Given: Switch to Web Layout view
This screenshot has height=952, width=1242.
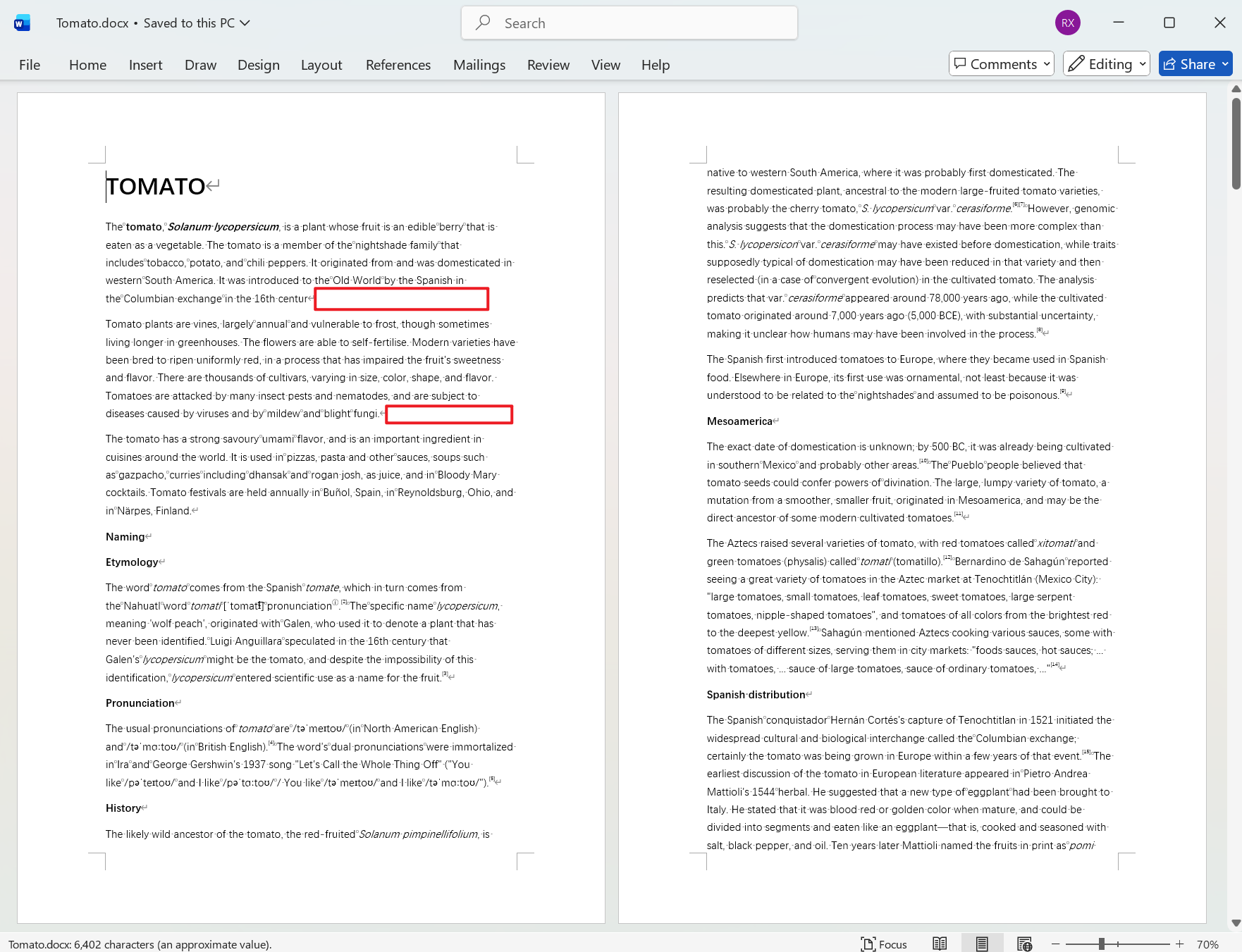Looking at the screenshot, I should point(1024,944).
